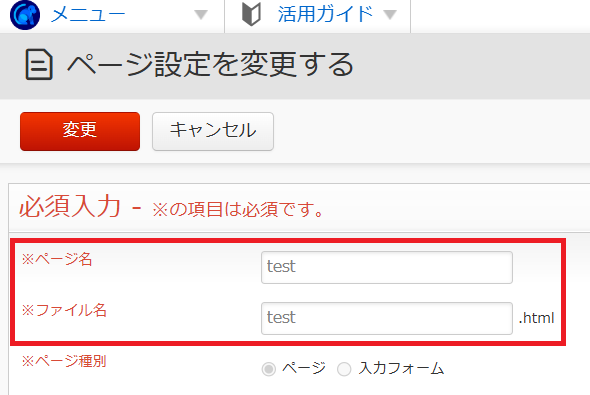
Task: Click the ※ページ種別 field label
Action: [x=64, y=361]
